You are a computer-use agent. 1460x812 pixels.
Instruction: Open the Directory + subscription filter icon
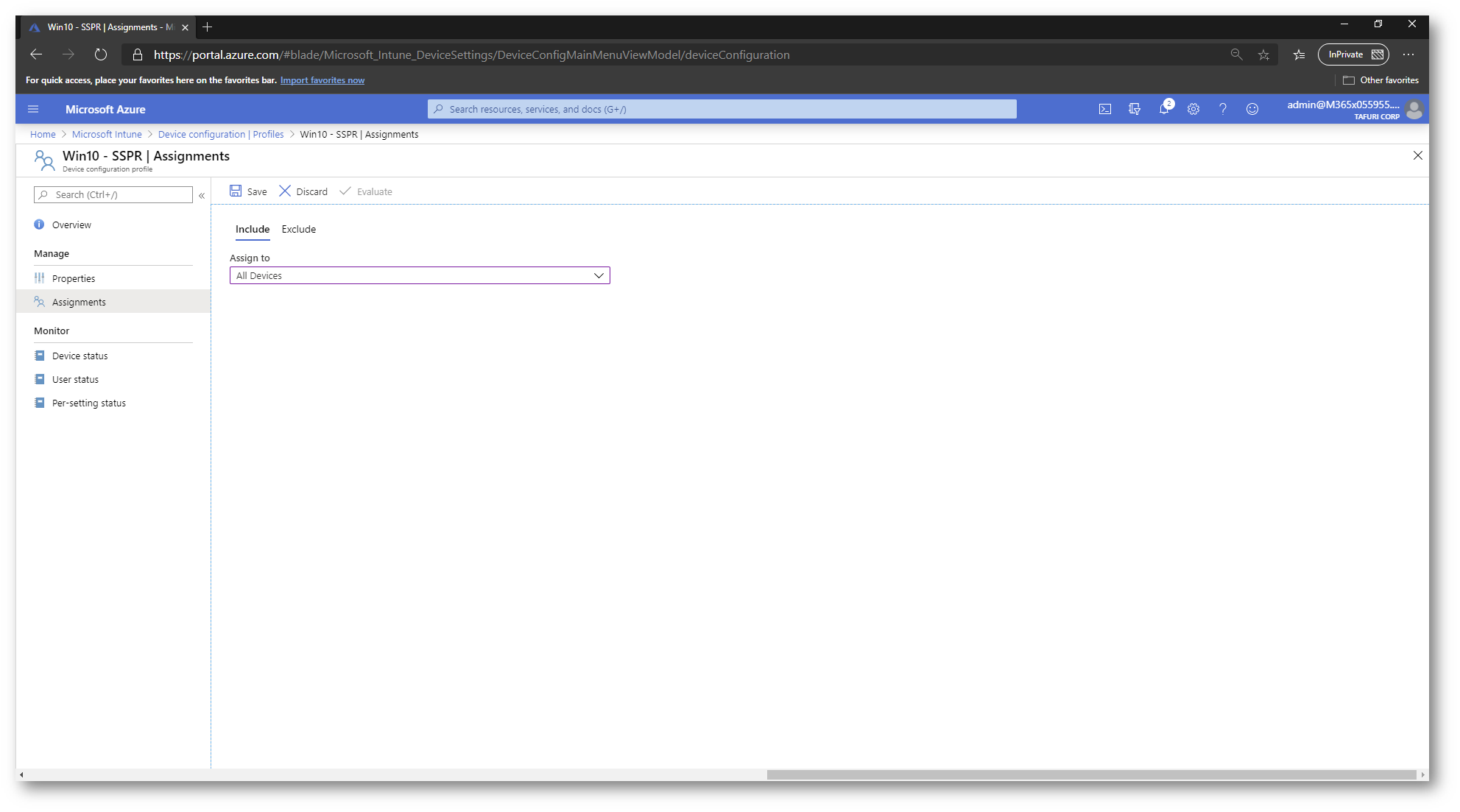[x=1134, y=109]
